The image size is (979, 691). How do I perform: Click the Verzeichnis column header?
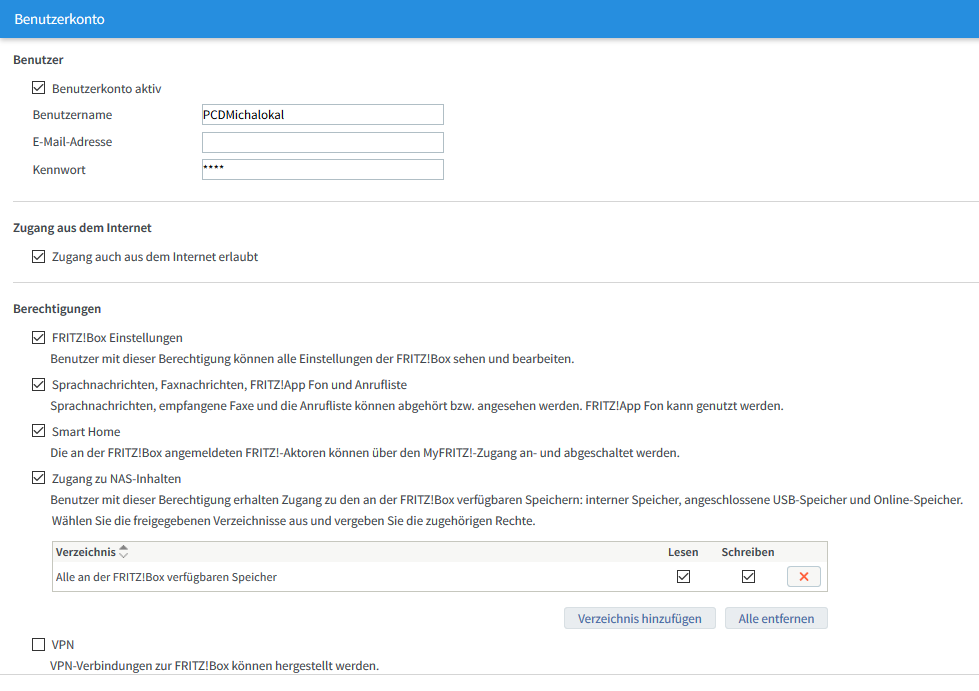tap(85, 552)
